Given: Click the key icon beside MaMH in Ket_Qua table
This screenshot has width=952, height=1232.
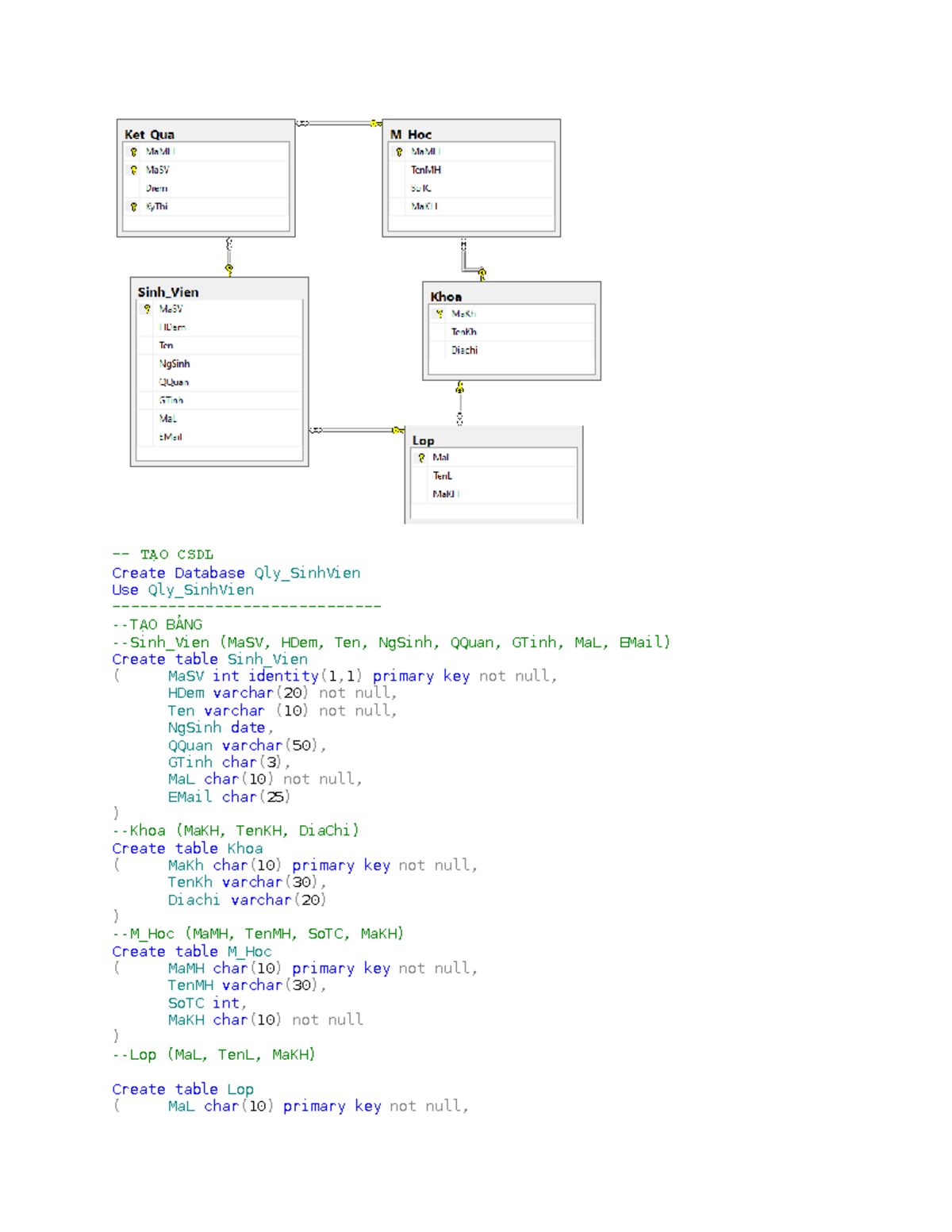Looking at the screenshot, I should pyautogui.click(x=134, y=152).
